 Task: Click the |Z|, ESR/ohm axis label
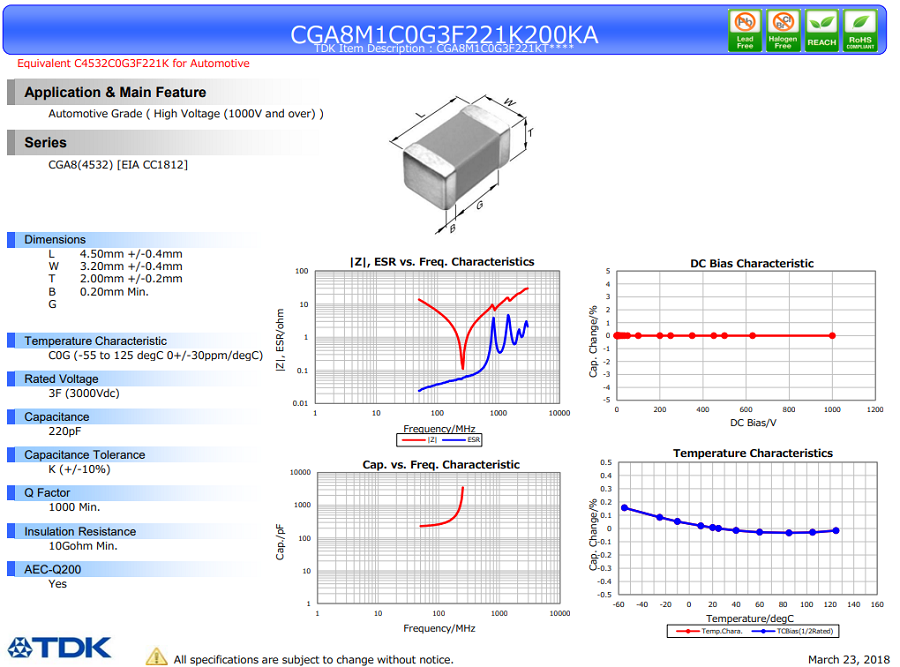point(280,340)
